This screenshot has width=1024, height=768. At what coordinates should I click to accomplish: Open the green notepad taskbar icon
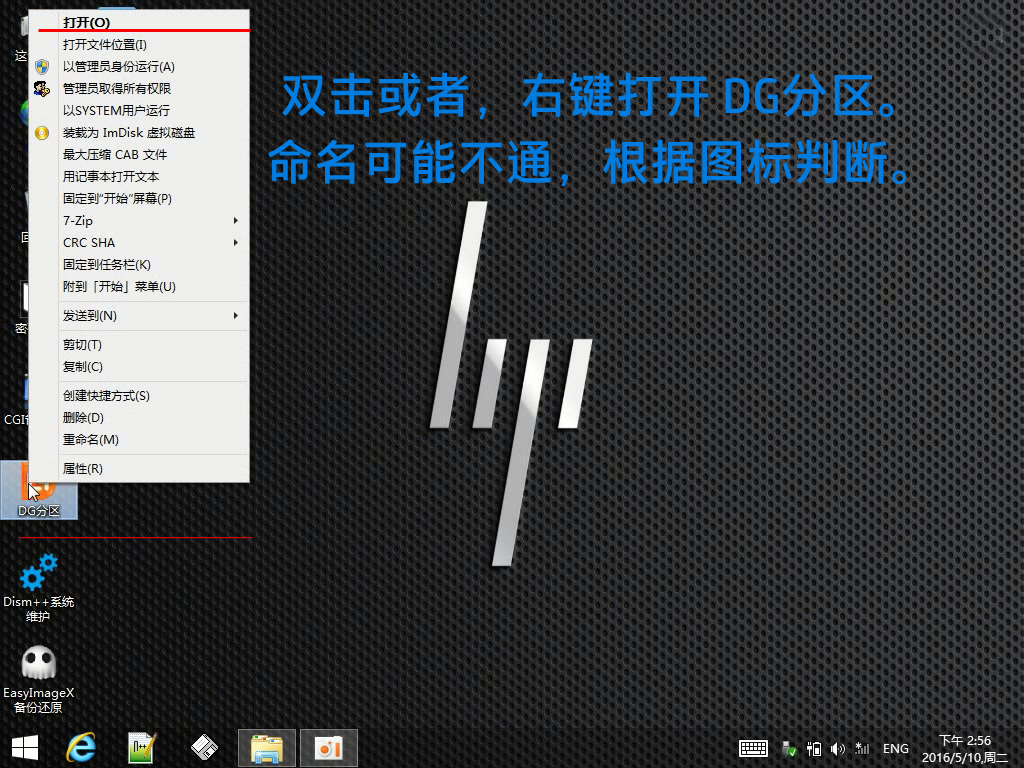click(142, 748)
